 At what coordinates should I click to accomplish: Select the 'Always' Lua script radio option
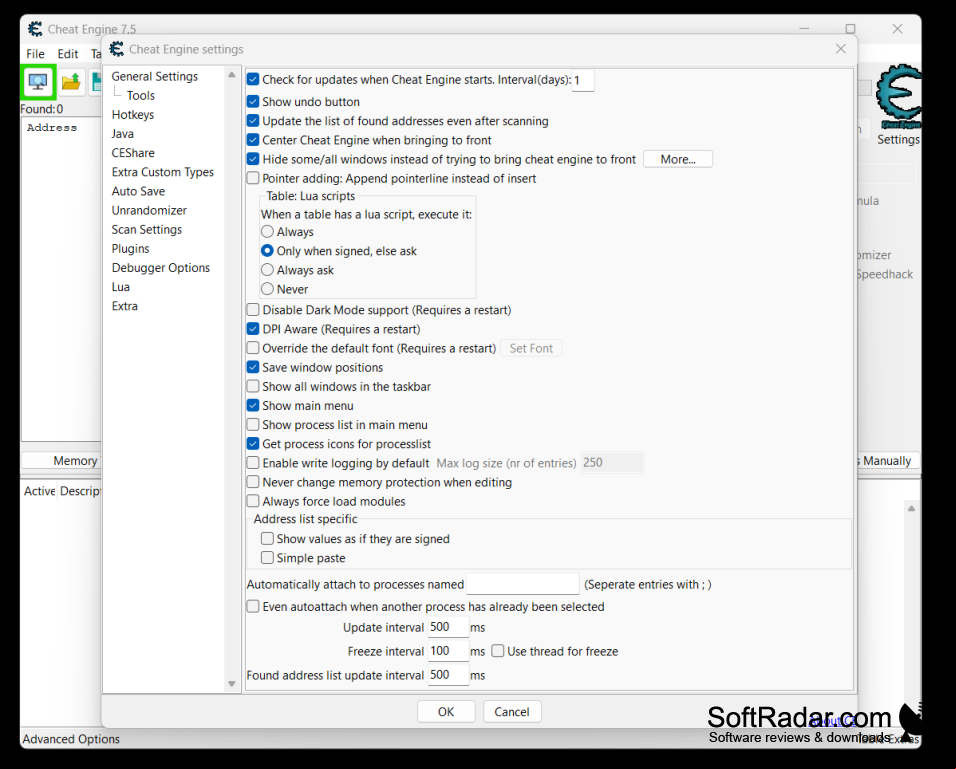pyautogui.click(x=267, y=232)
